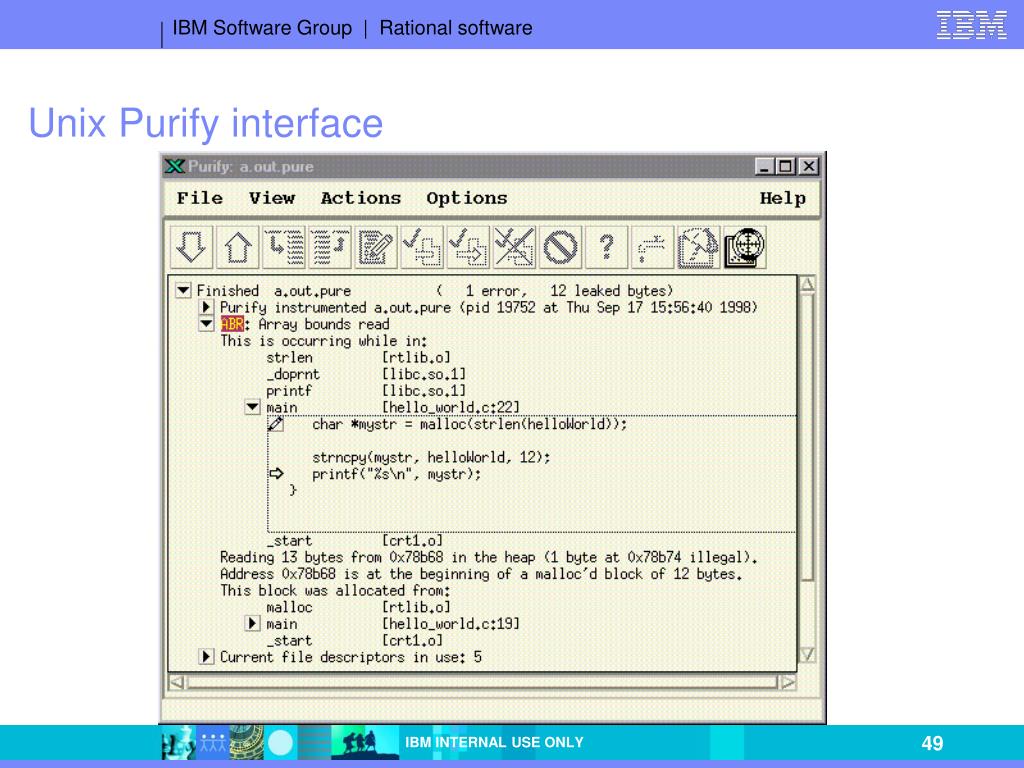Expand the main [hello_world.c:19] frame
Image resolution: width=1024 pixels, height=768 pixels.
click(x=252, y=623)
